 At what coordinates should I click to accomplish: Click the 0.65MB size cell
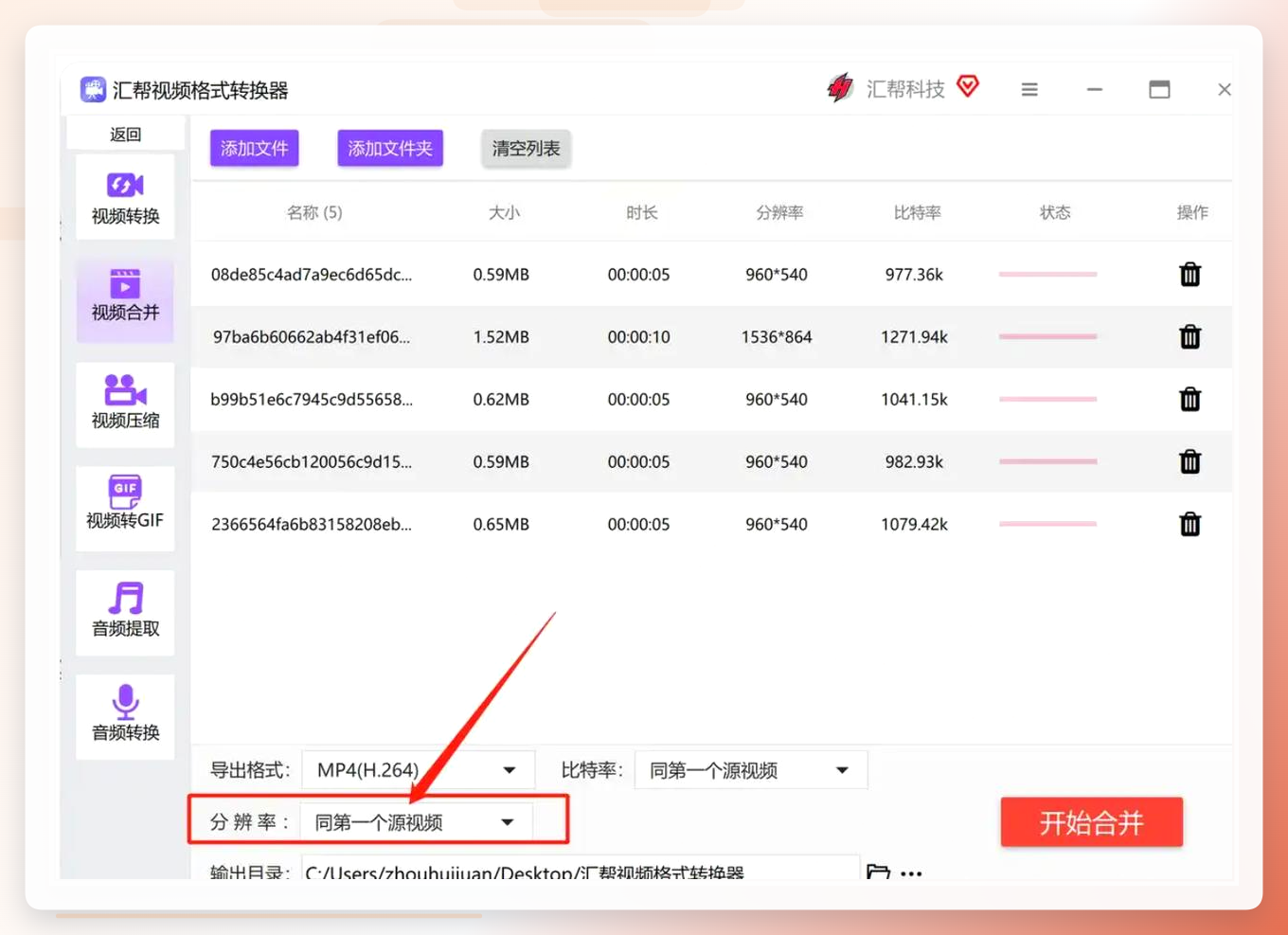[x=501, y=524]
